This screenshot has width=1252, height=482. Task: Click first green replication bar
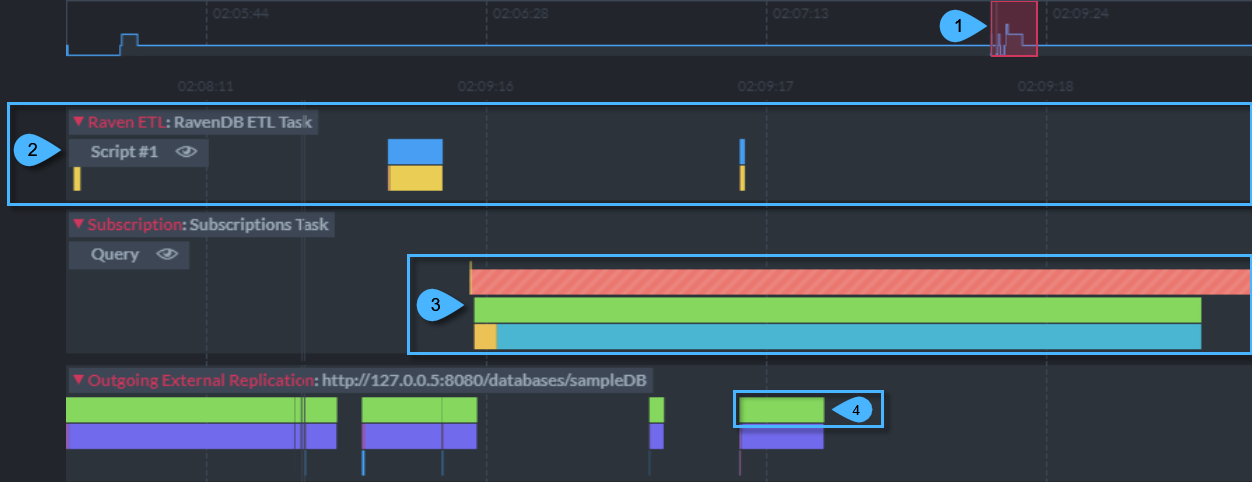[201, 410]
